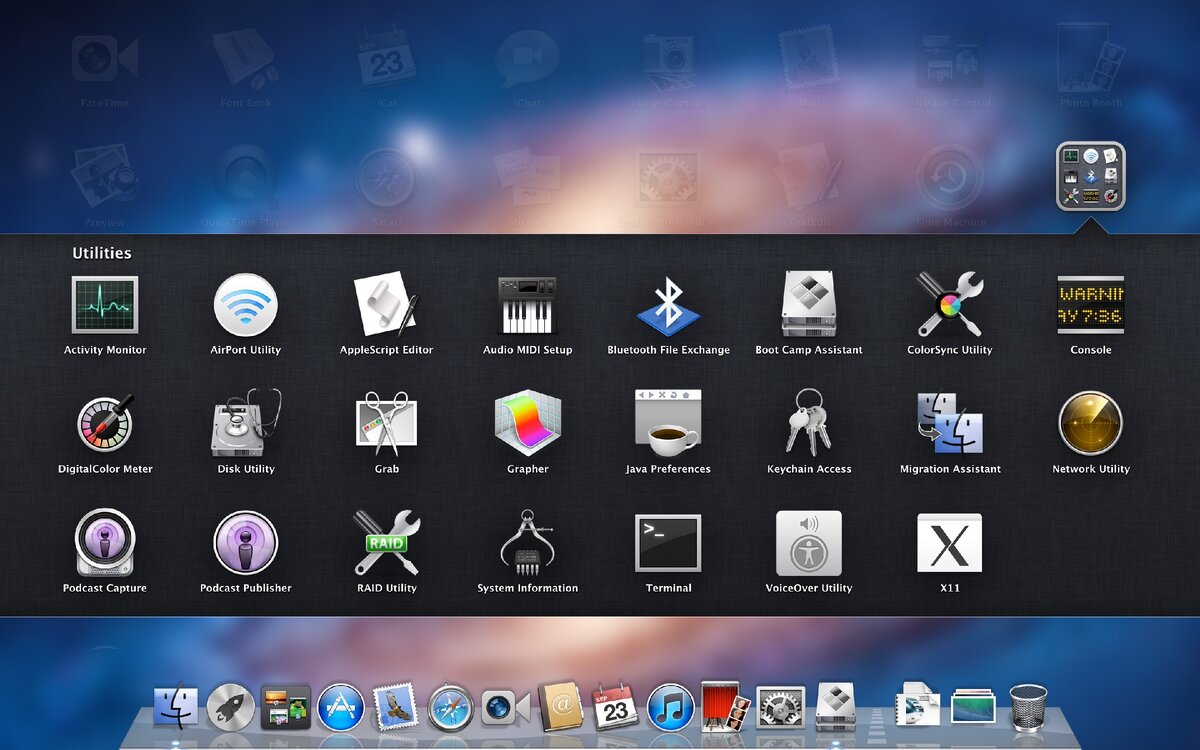The height and width of the screenshot is (750, 1200).
Task: Click dimmed Preview icon in Launchpad grid
Action: tap(105, 178)
